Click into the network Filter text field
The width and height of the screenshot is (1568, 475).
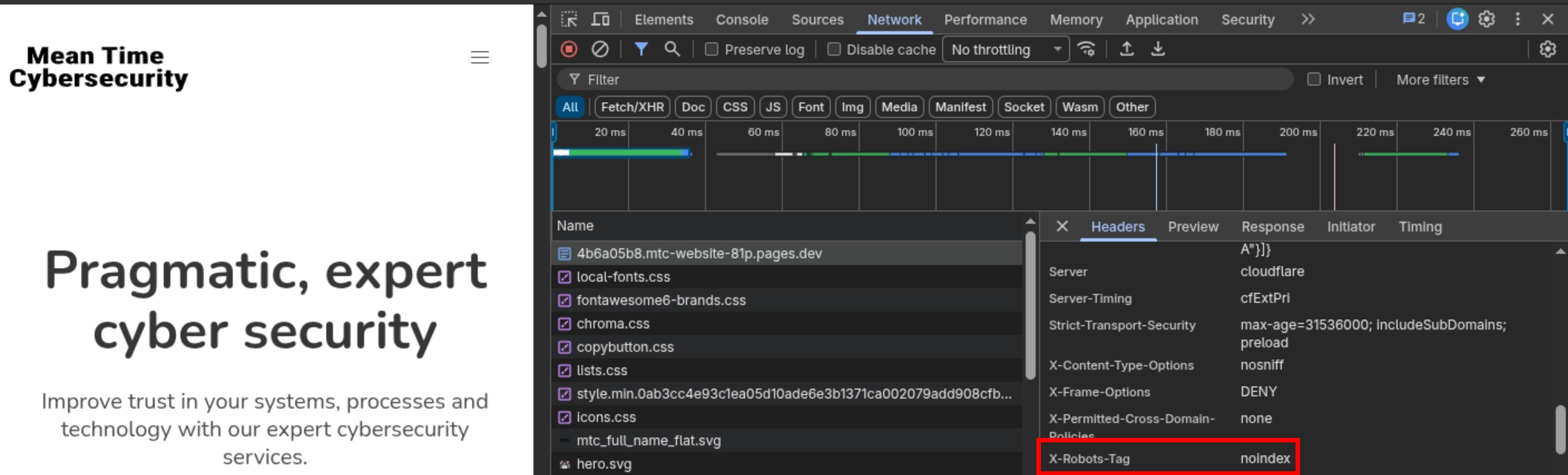[x=924, y=79]
